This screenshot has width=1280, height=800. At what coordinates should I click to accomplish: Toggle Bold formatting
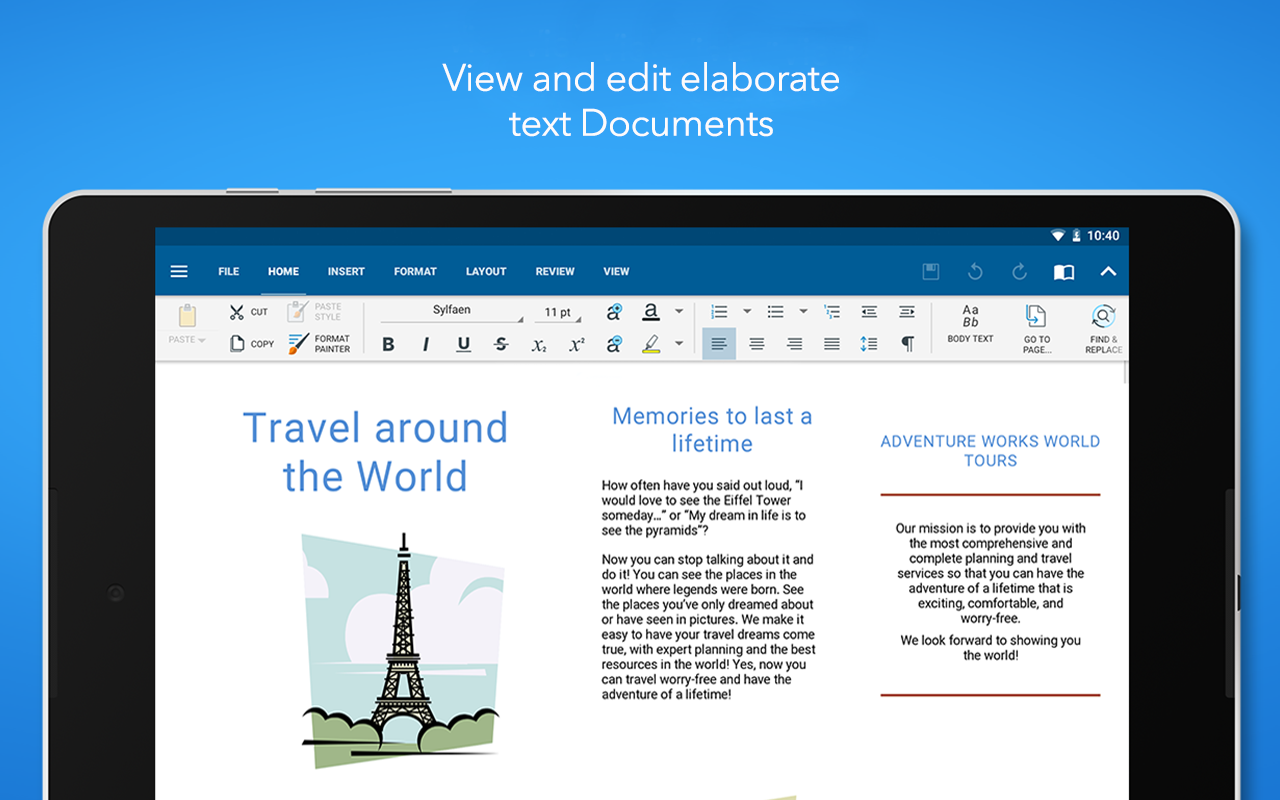pos(388,344)
